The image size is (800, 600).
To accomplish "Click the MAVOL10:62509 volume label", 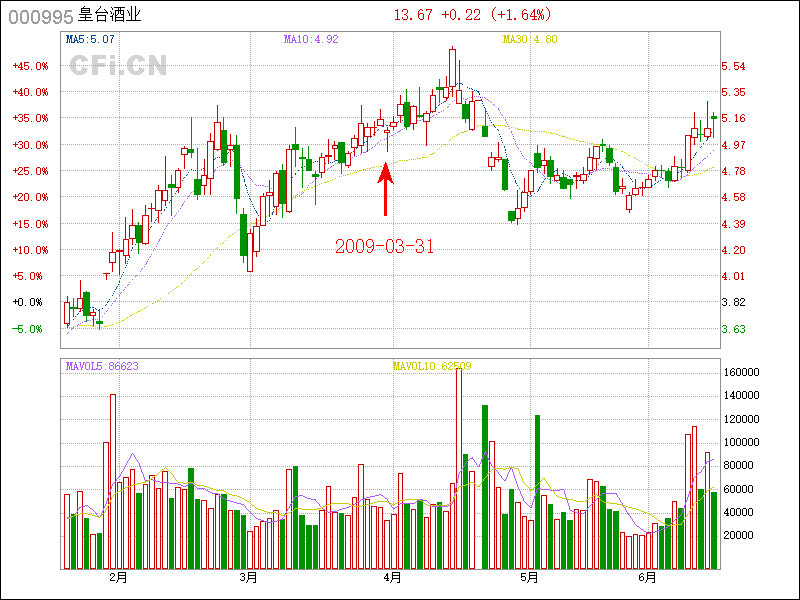I will click(432, 366).
